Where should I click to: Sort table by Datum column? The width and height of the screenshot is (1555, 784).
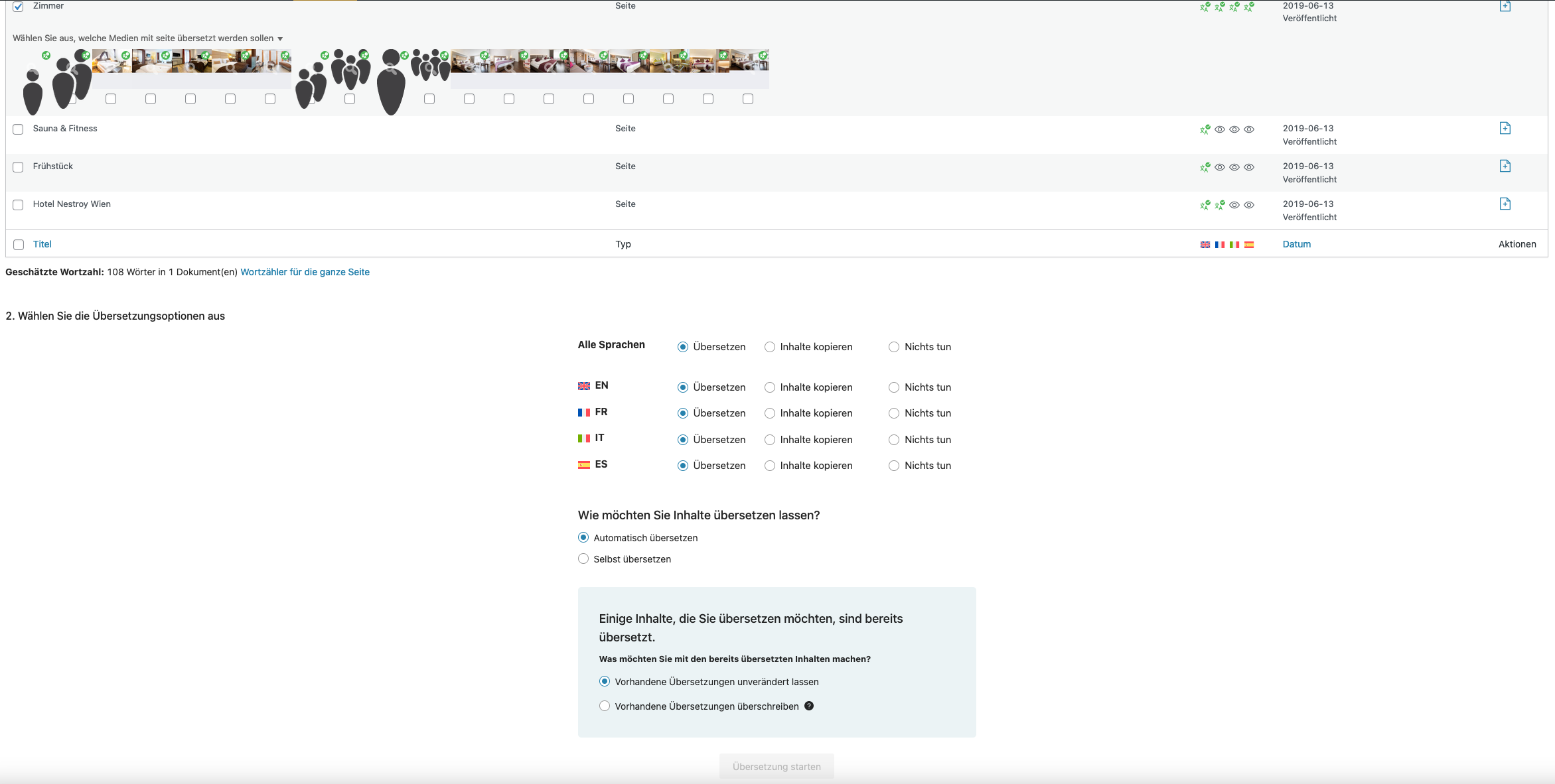tap(1296, 244)
